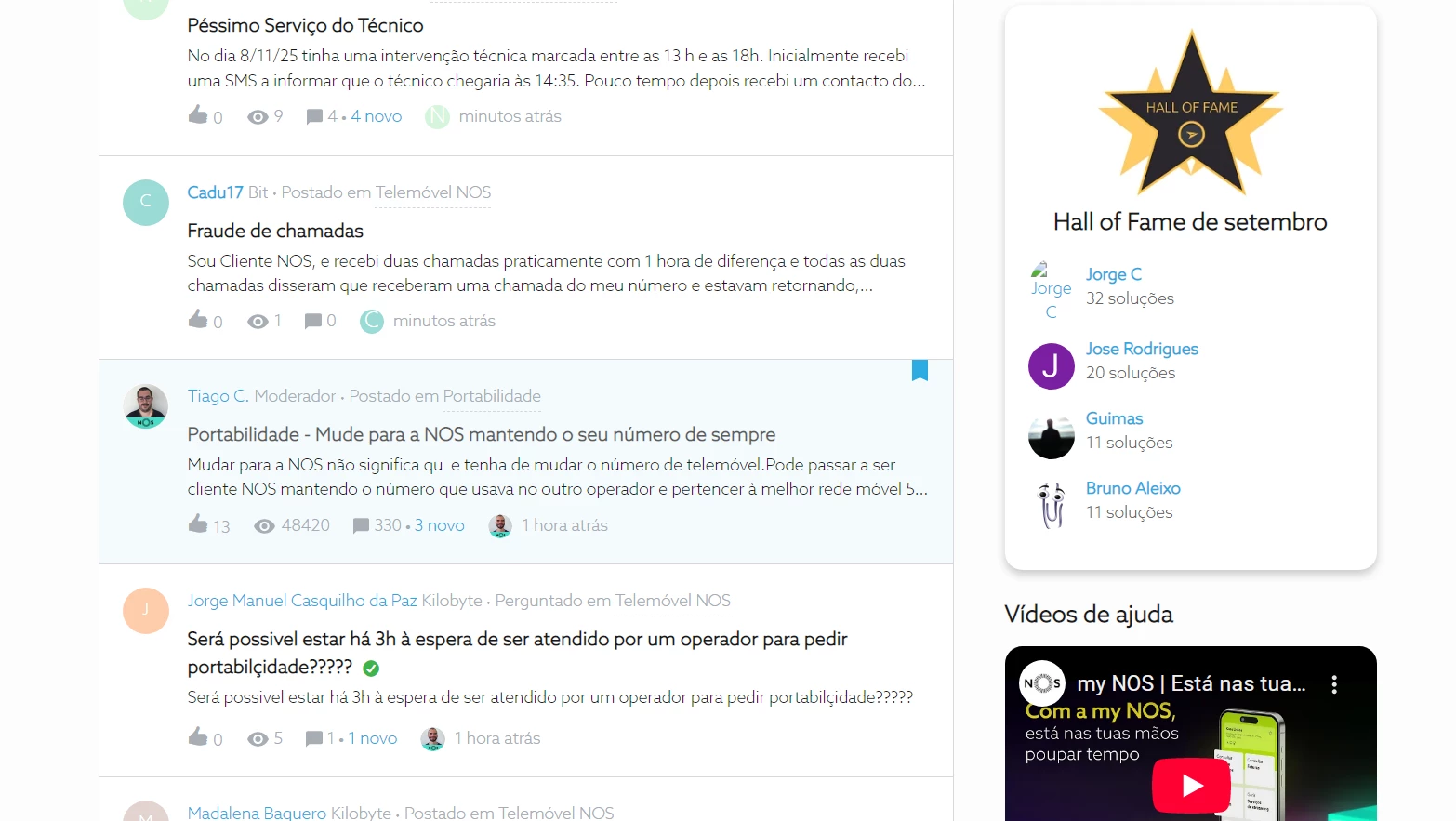
Task: Open the comment bubble showing 330 replies
Action: tap(361, 526)
